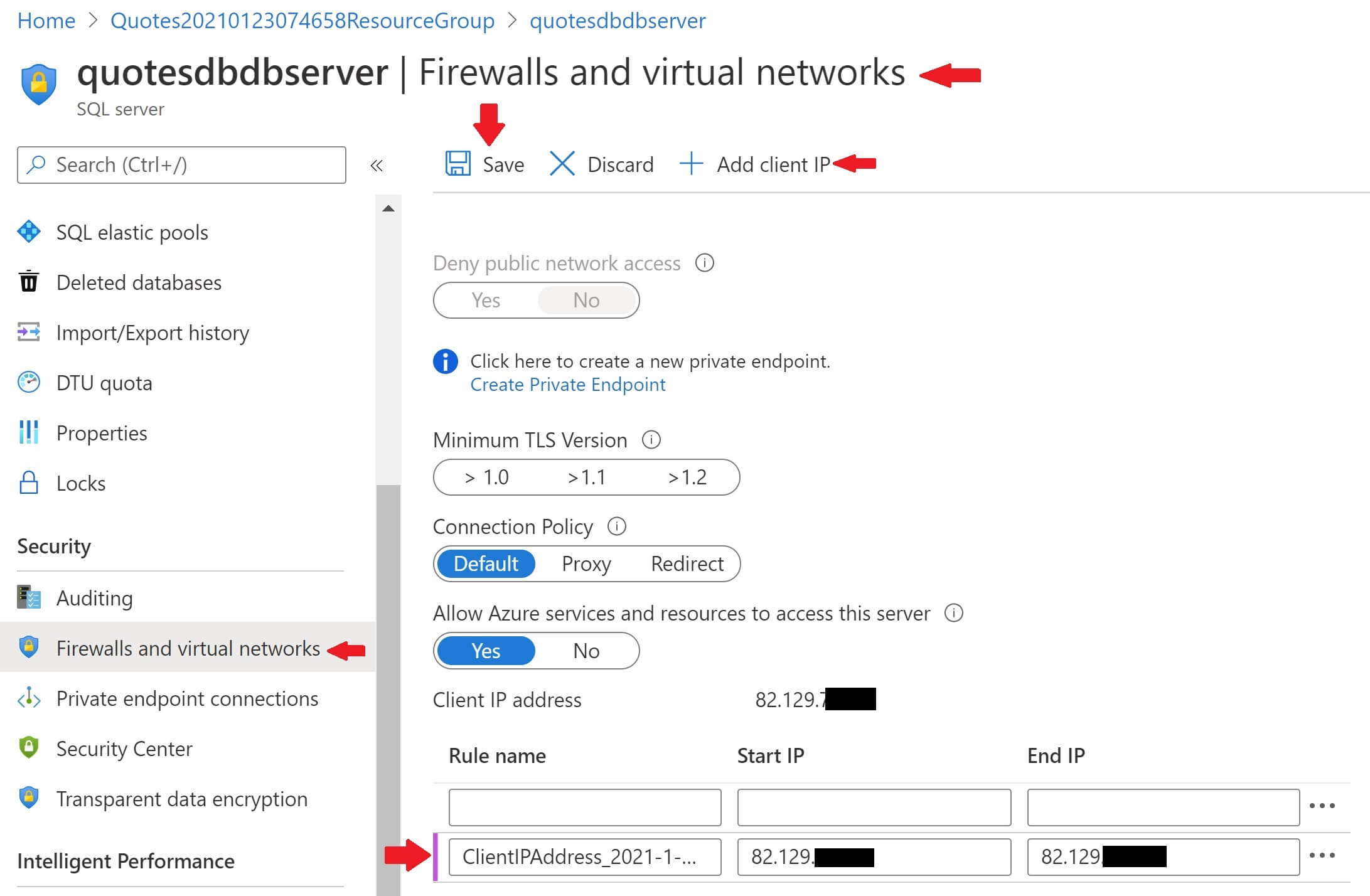The width and height of the screenshot is (1370, 896).
Task: Open quotesdbdbserver breadcrumb link
Action: pos(618,21)
